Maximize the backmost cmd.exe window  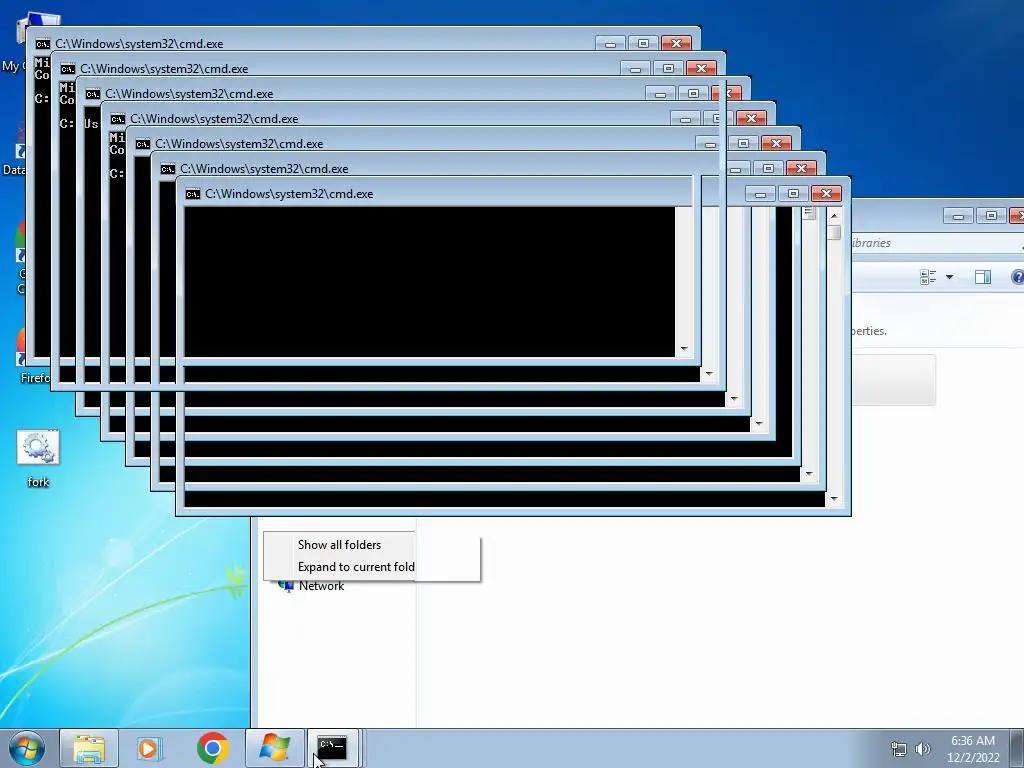point(643,43)
